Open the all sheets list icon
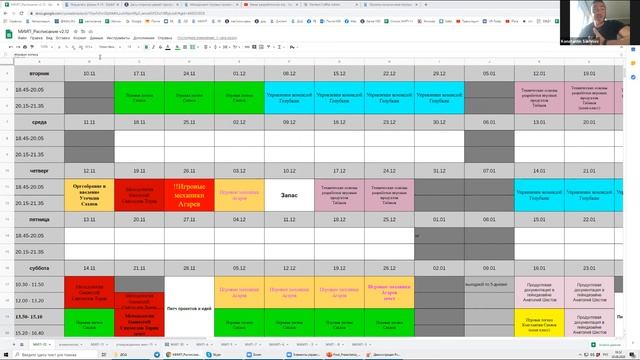Viewport: 640px width, 360px height. [22, 344]
